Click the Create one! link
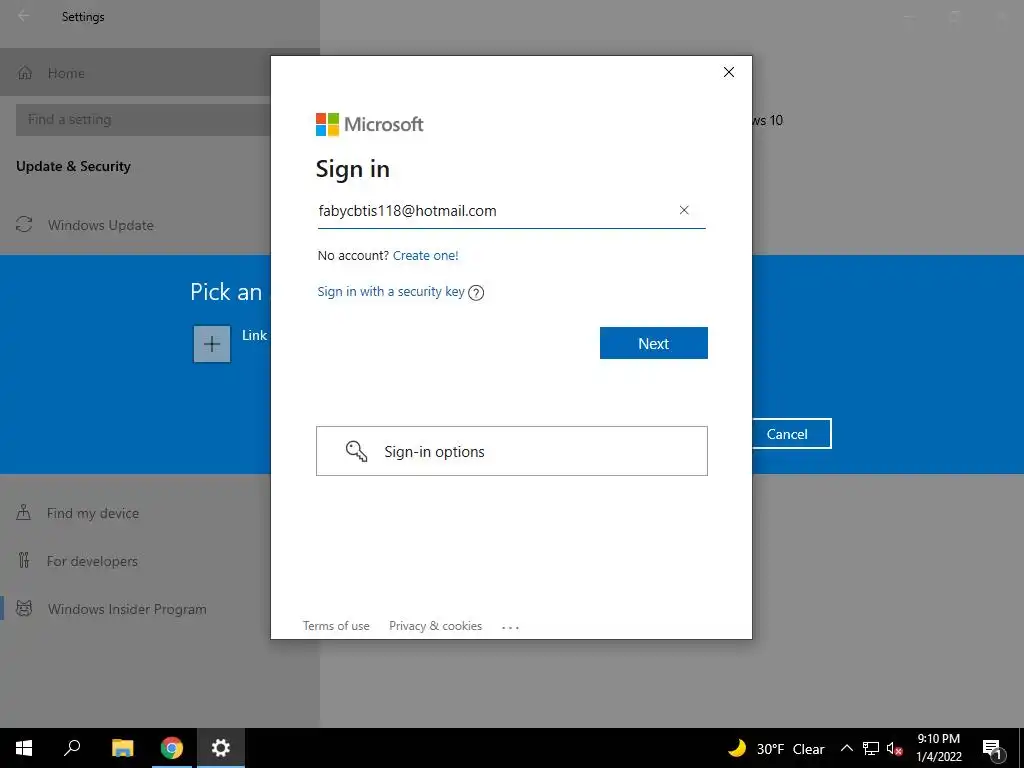 (x=426, y=255)
